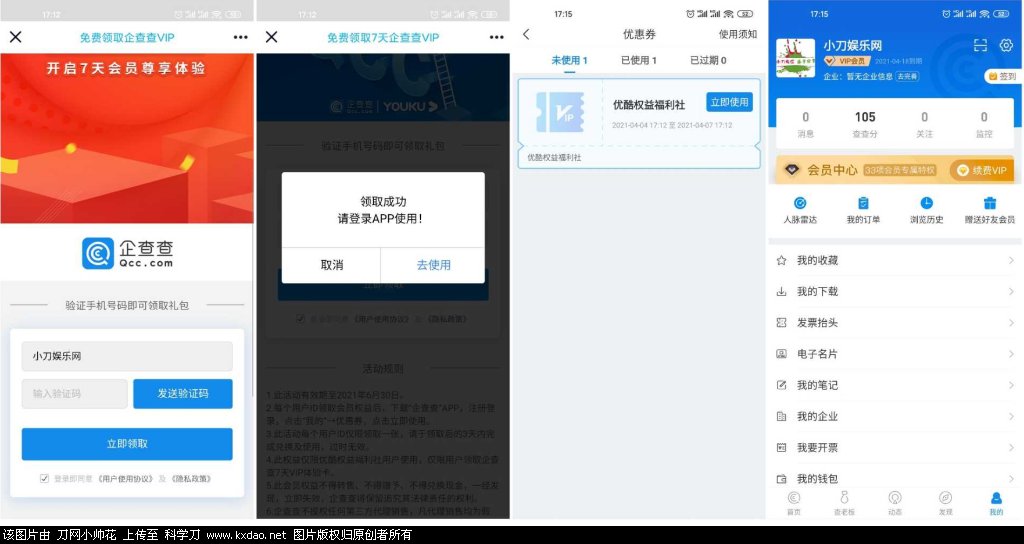The width and height of the screenshot is (1024, 544).
Task: Go to 发现 in bottom navigation
Action: pos(945,503)
